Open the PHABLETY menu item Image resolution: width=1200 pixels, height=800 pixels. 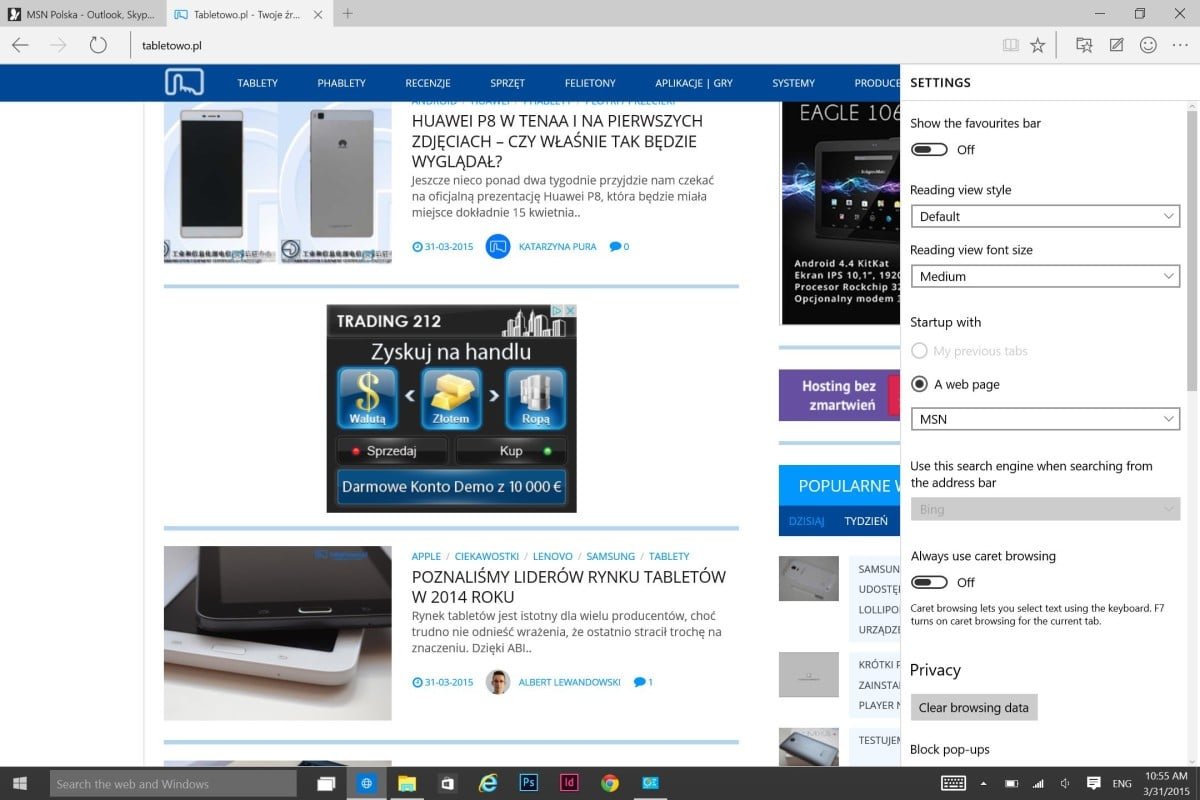coord(342,83)
